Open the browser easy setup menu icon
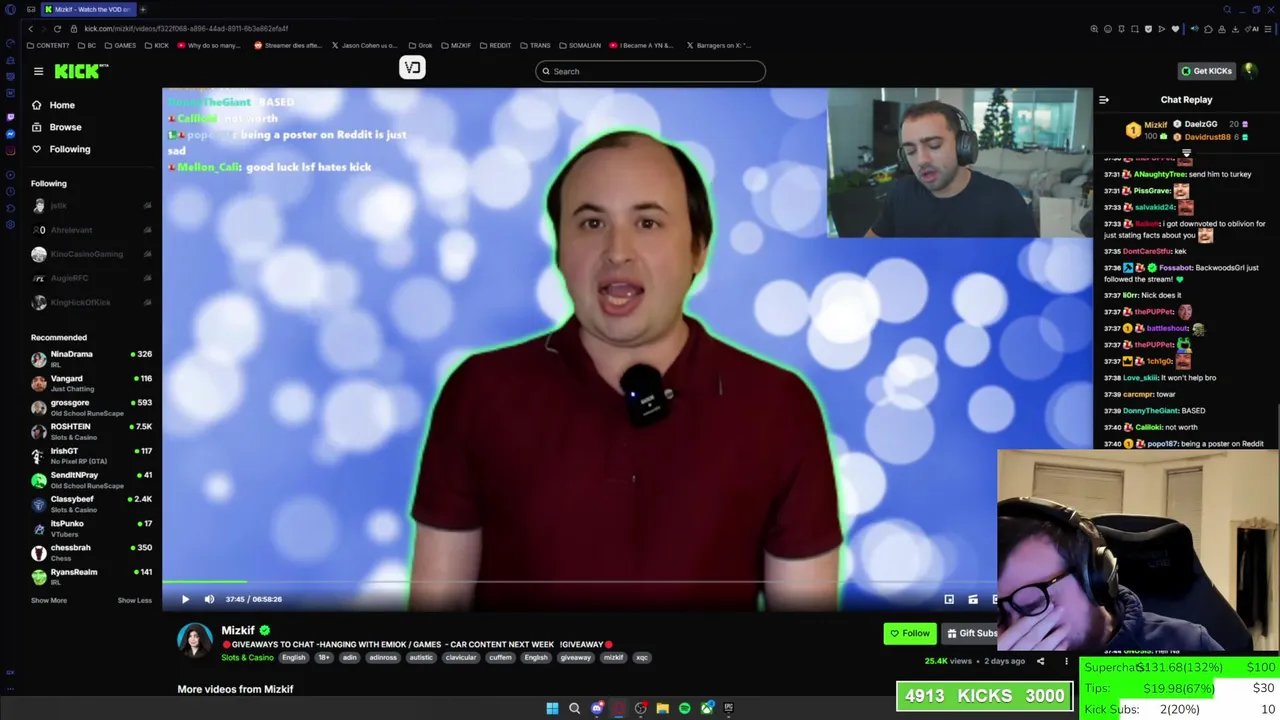Viewport: 1280px width, 720px height. [x=1269, y=29]
